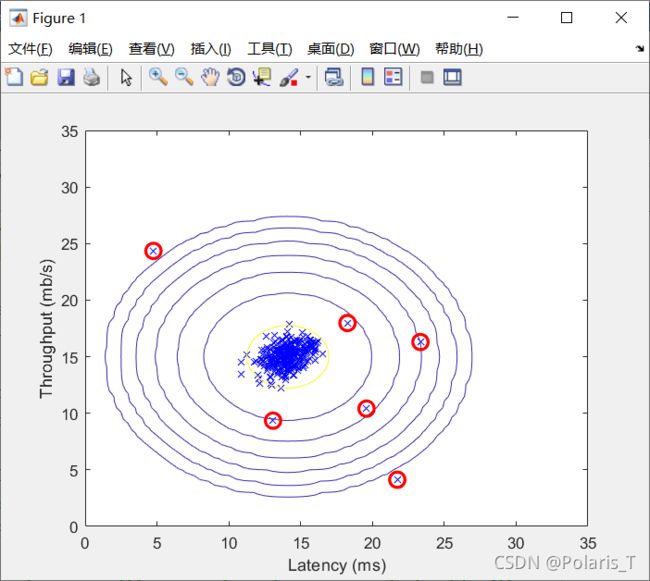
Task: Activate the Zoom Out magnifier tool
Action: [184, 77]
